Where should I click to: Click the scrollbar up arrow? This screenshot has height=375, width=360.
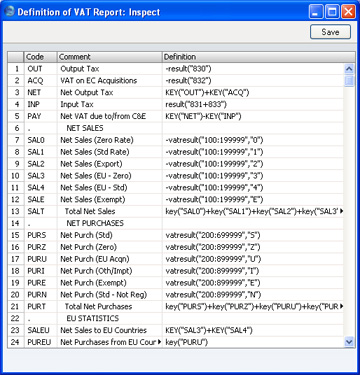349,69
